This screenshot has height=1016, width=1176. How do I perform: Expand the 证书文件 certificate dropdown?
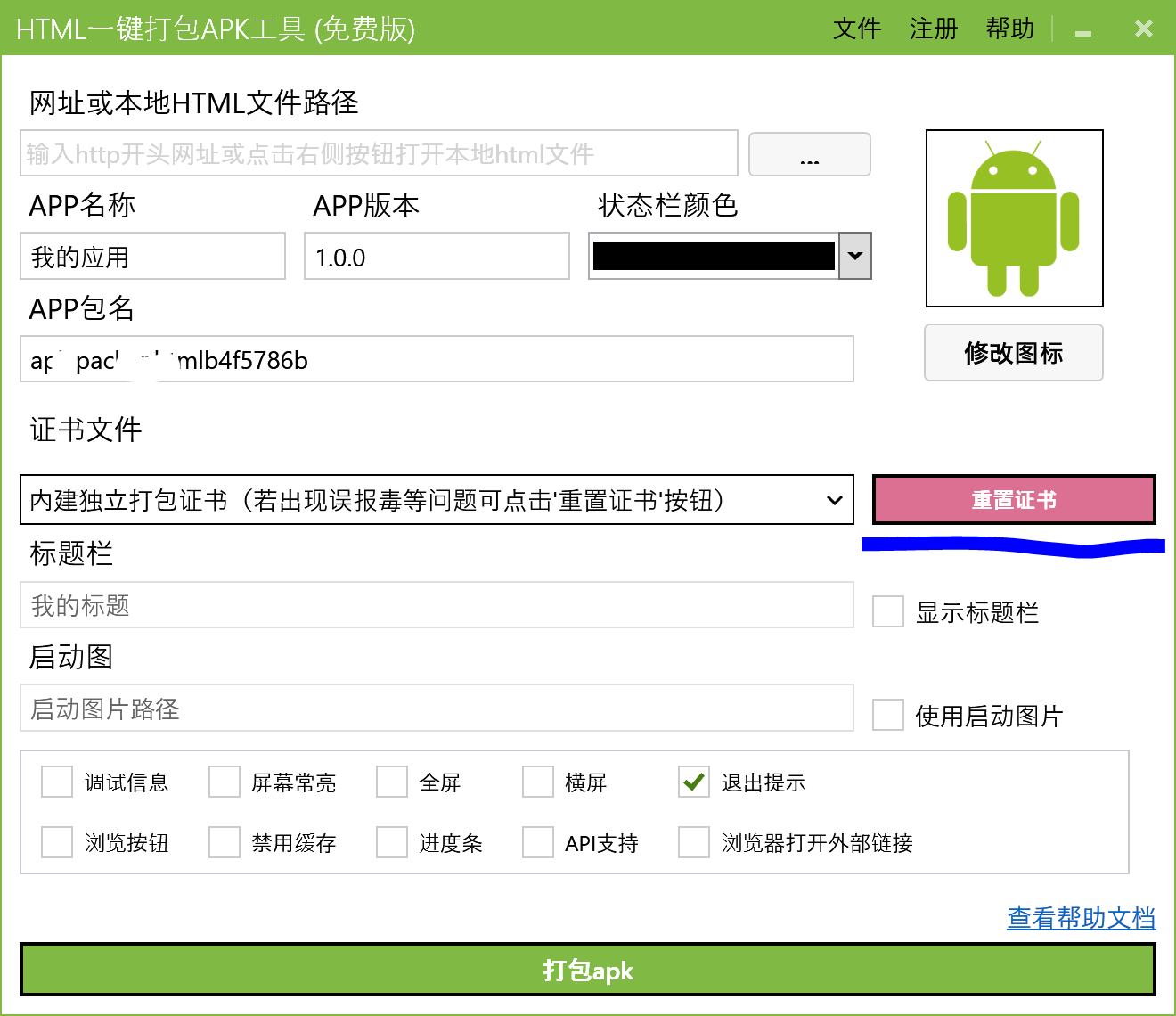tap(834, 500)
